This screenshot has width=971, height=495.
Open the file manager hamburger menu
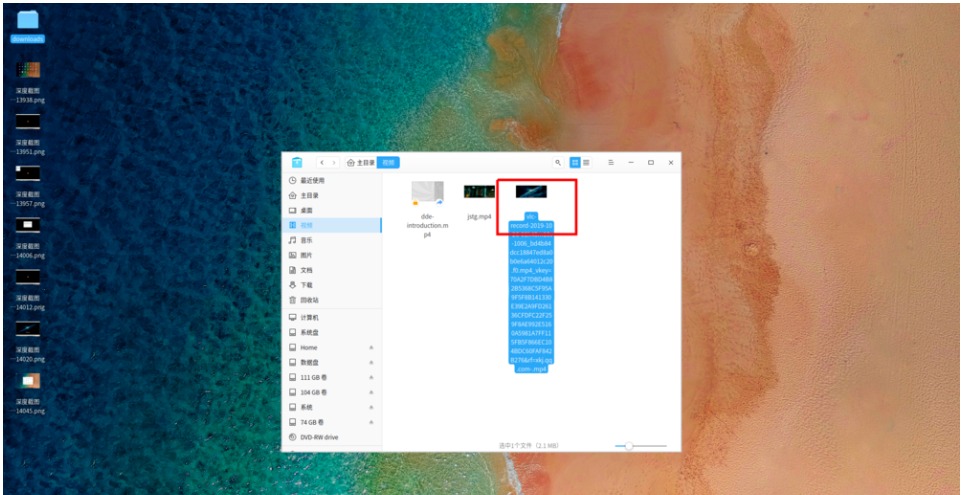click(x=611, y=163)
